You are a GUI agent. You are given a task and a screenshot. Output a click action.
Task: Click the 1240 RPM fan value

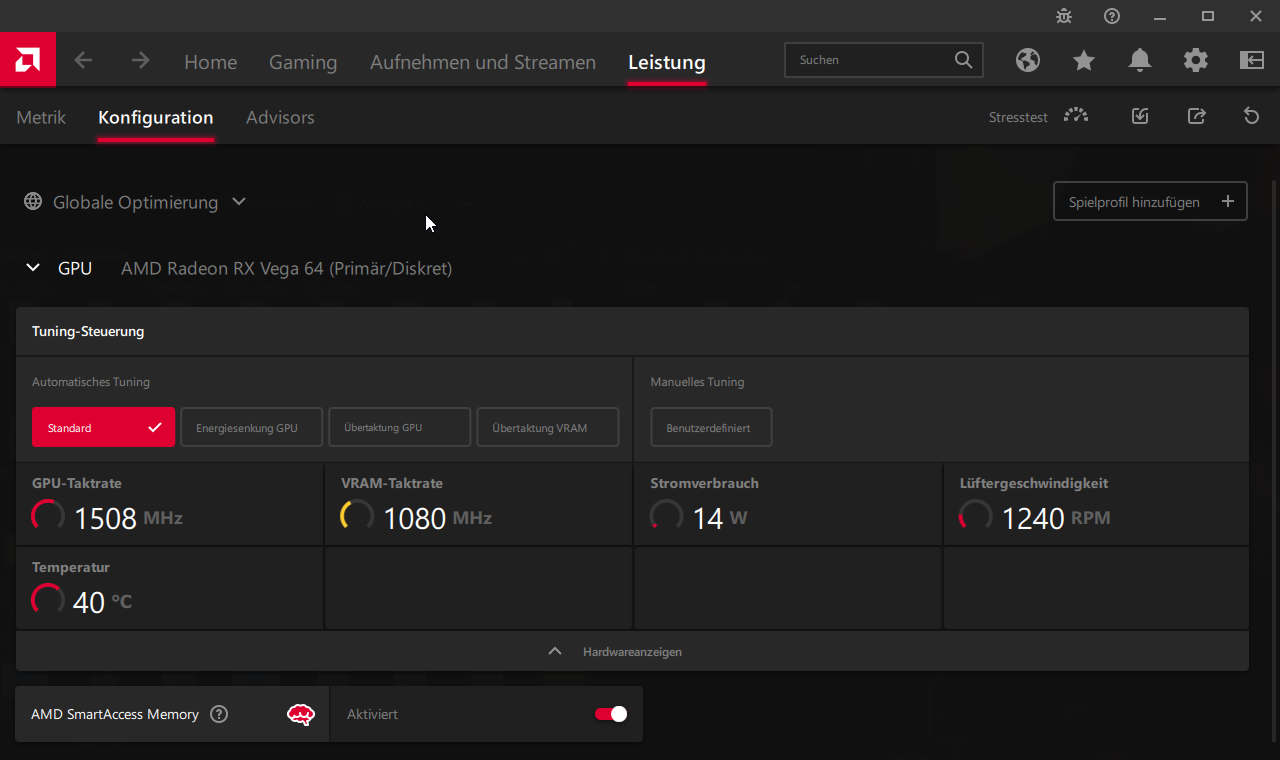1056,518
